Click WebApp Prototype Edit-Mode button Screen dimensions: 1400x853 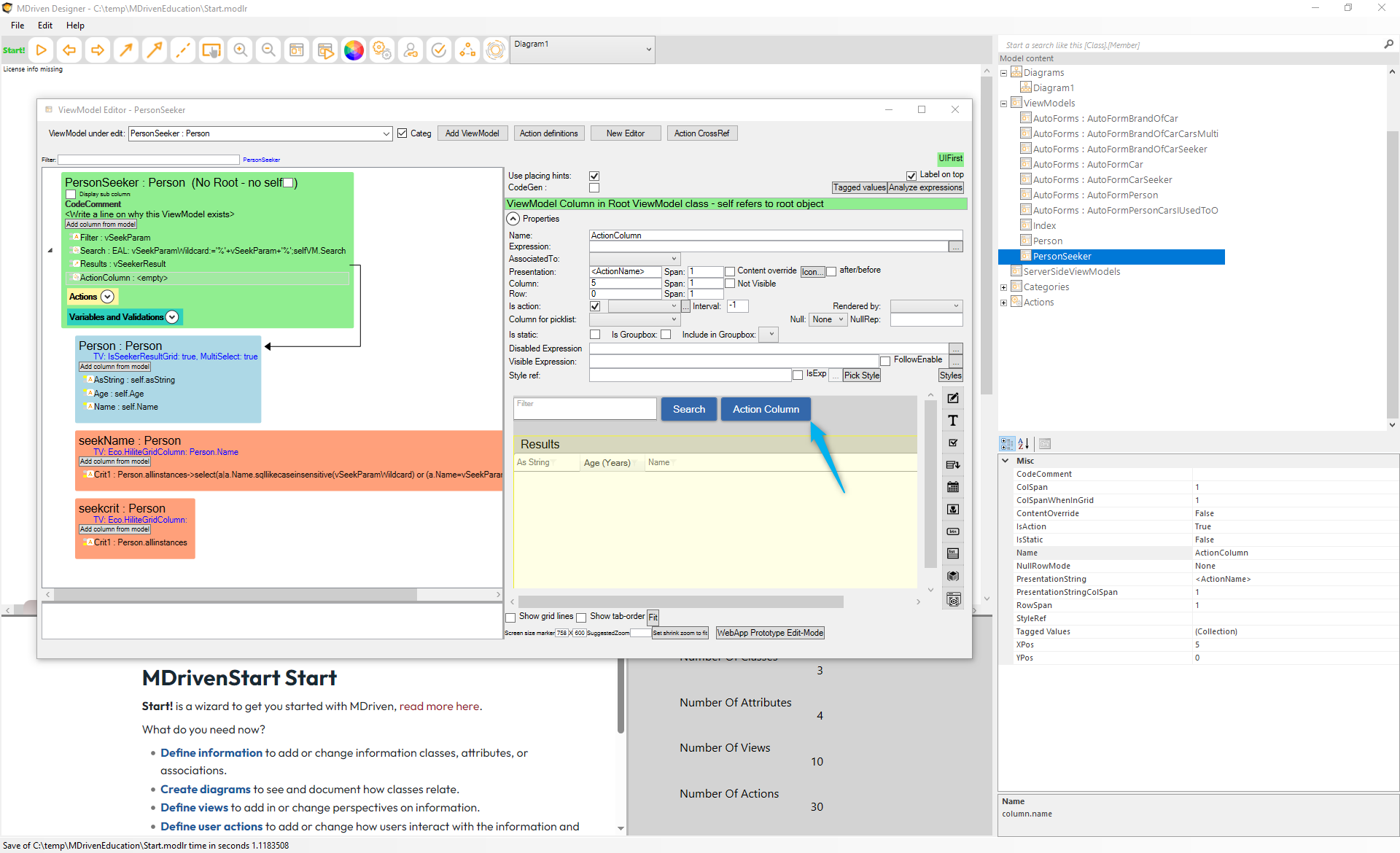770,633
